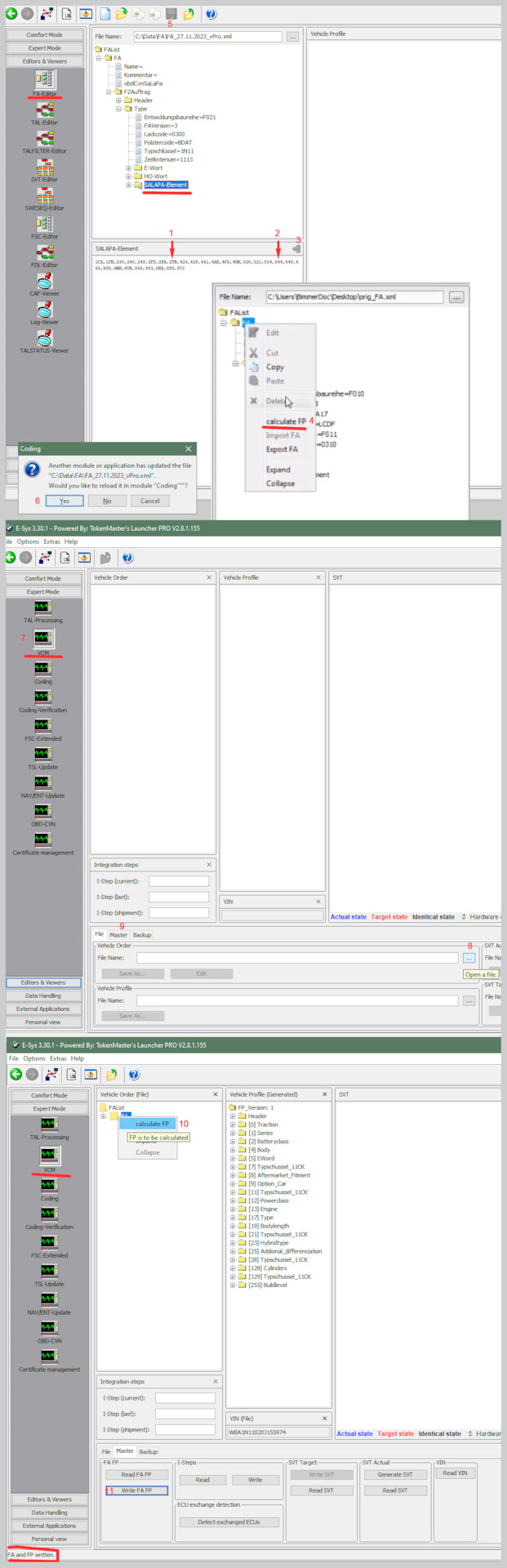This screenshot has height=1568, width=507.
Task: Open the TAL-Editor icon
Action: (44, 109)
